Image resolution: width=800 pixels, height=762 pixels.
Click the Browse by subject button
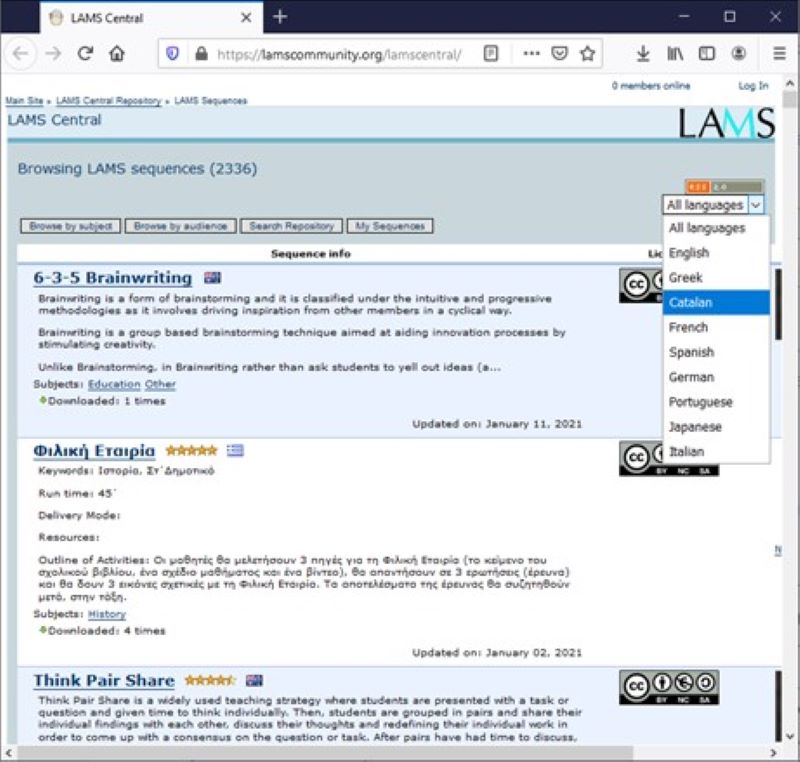point(70,227)
